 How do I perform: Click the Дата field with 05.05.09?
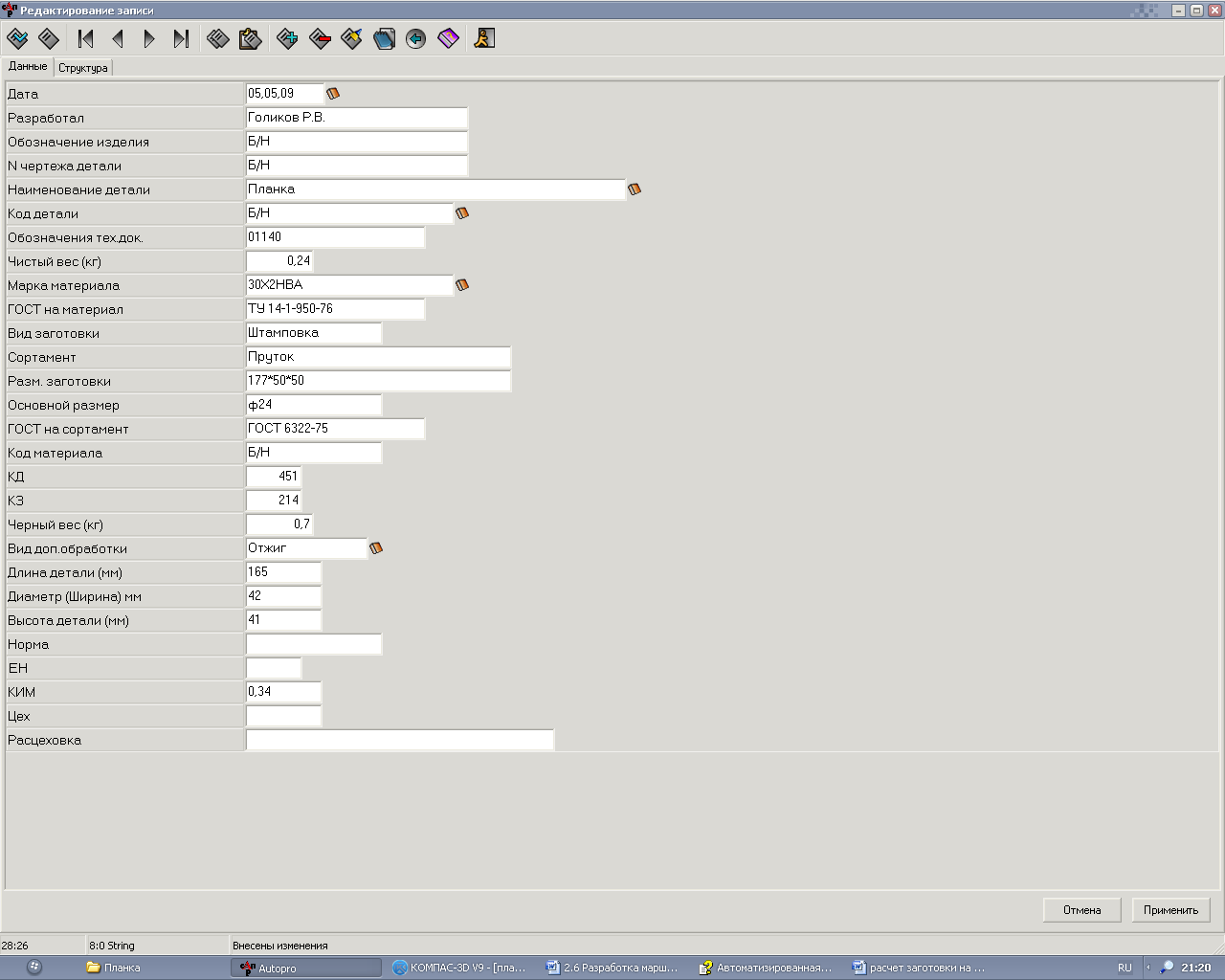(285, 94)
